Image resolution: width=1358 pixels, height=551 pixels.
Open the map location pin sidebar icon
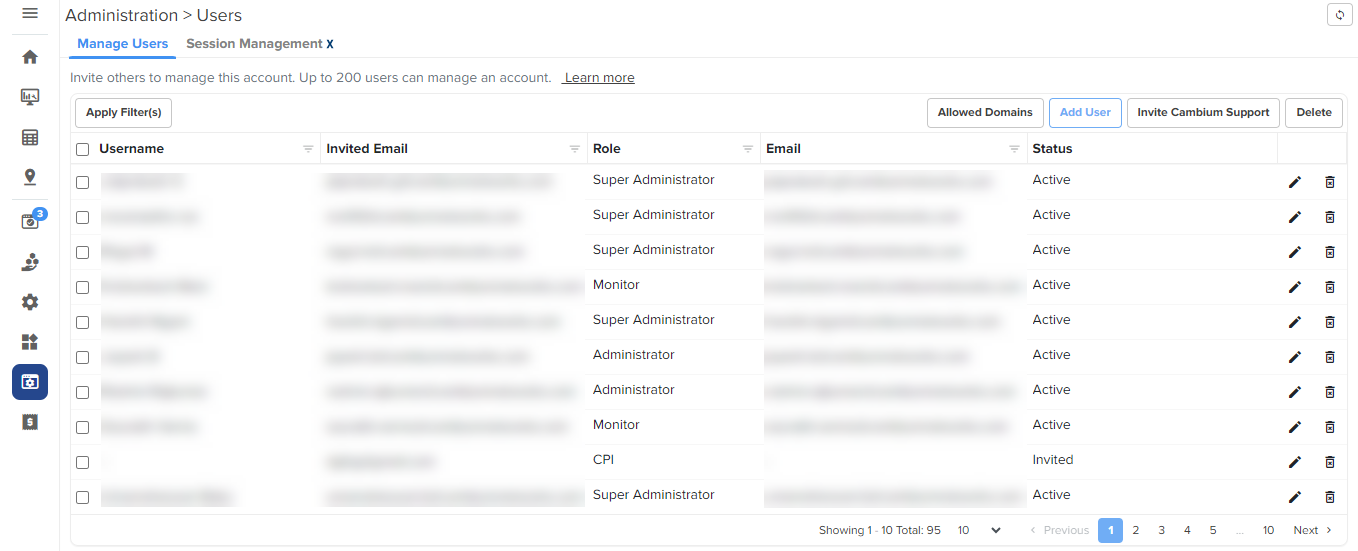coord(30,177)
